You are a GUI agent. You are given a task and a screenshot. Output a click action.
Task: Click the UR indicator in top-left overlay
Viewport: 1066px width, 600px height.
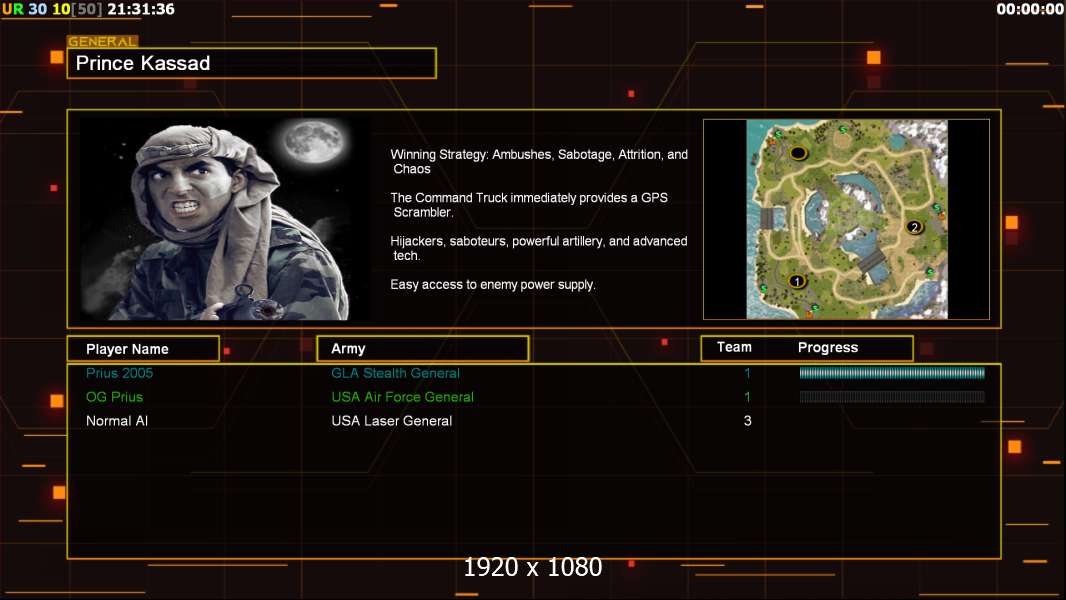[x=12, y=9]
